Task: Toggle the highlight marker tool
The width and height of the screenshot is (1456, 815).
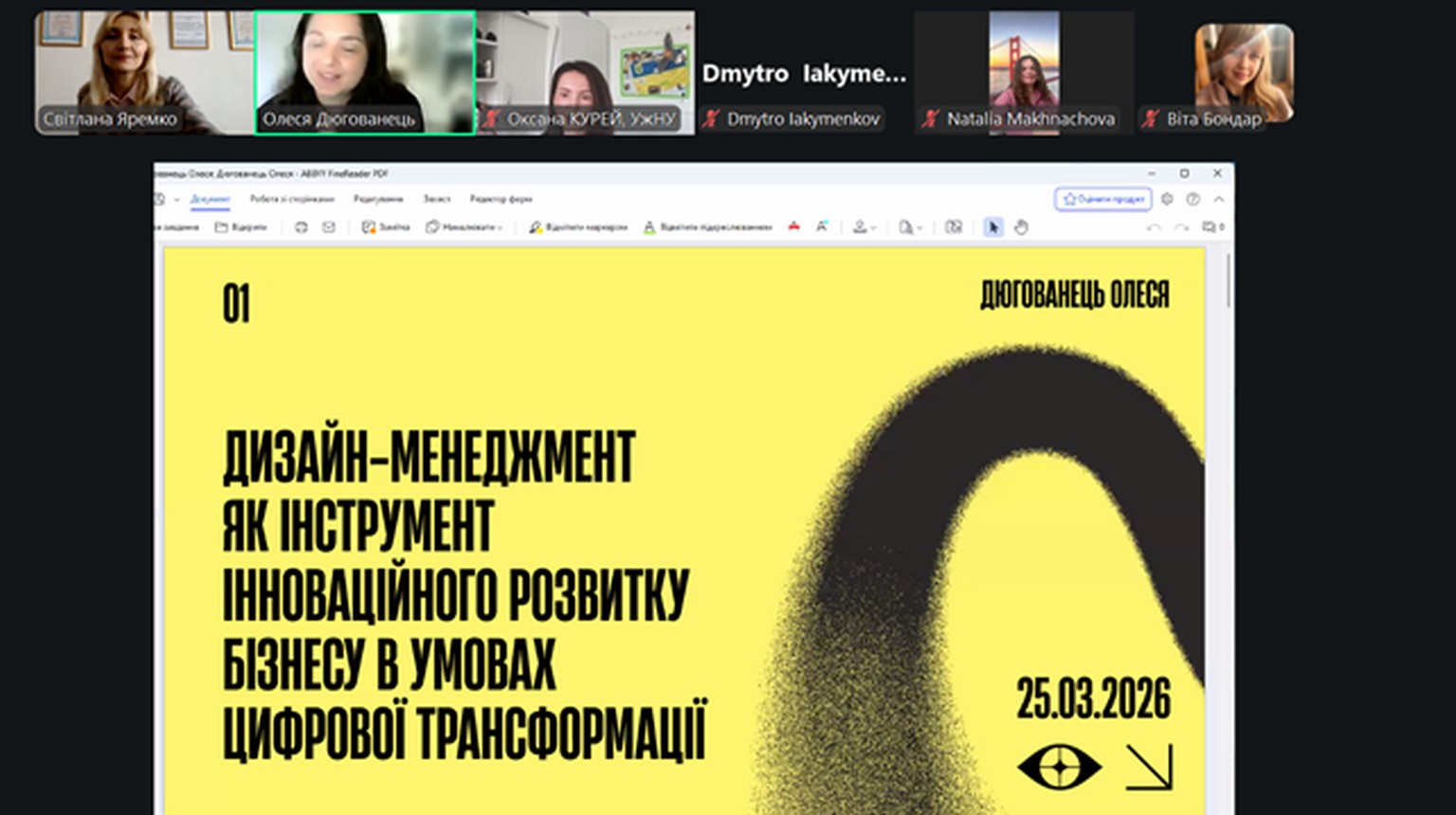Action: 578,227
